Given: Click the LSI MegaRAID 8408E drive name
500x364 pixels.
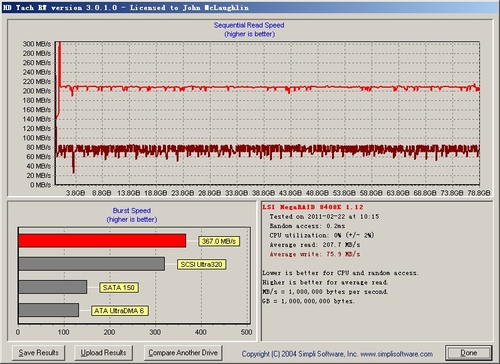Looking at the screenshot, I should [x=313, y=207].
